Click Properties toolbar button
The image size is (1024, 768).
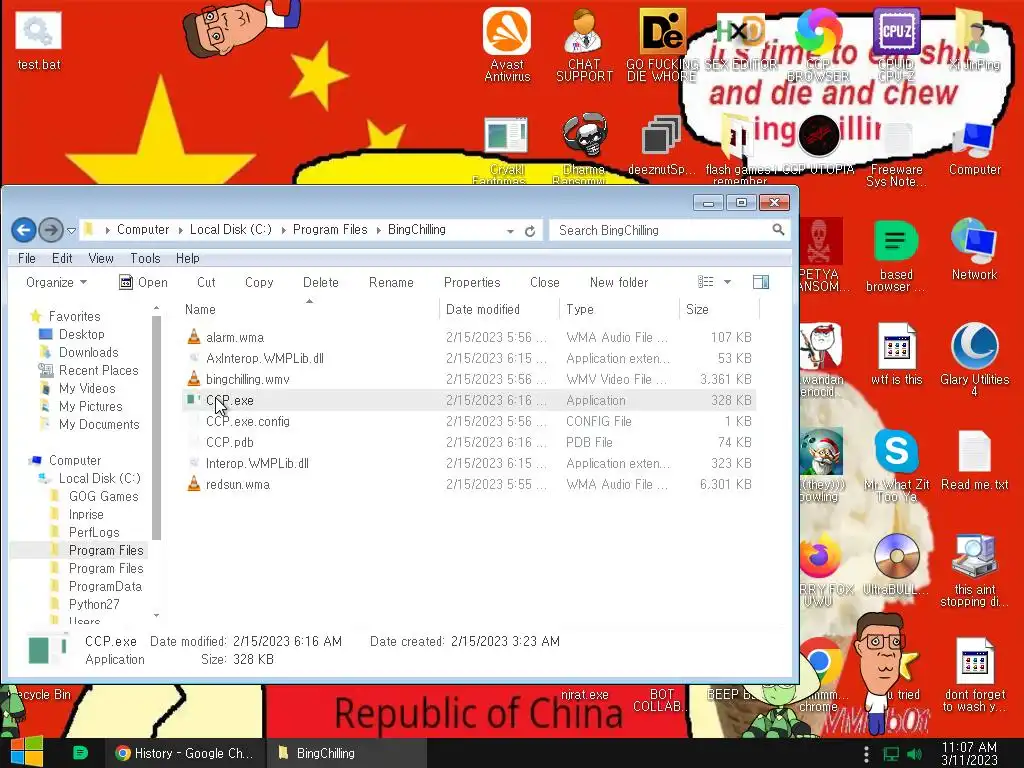pos(472,282)
